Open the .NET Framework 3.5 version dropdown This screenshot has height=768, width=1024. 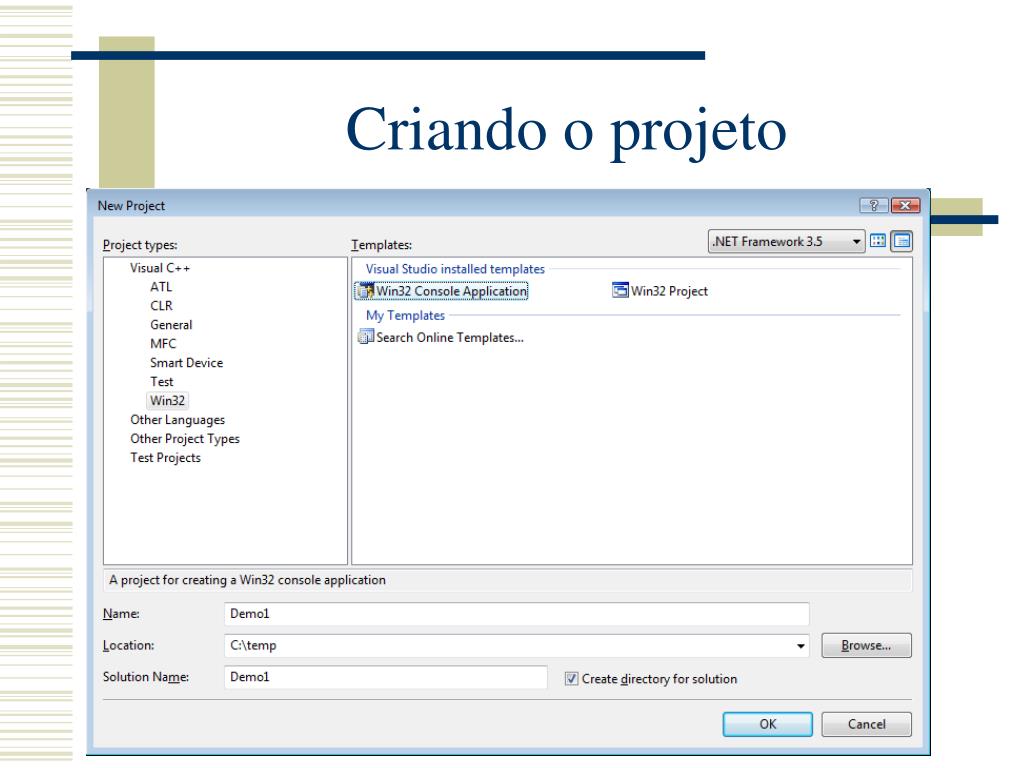tap(786, 242)
